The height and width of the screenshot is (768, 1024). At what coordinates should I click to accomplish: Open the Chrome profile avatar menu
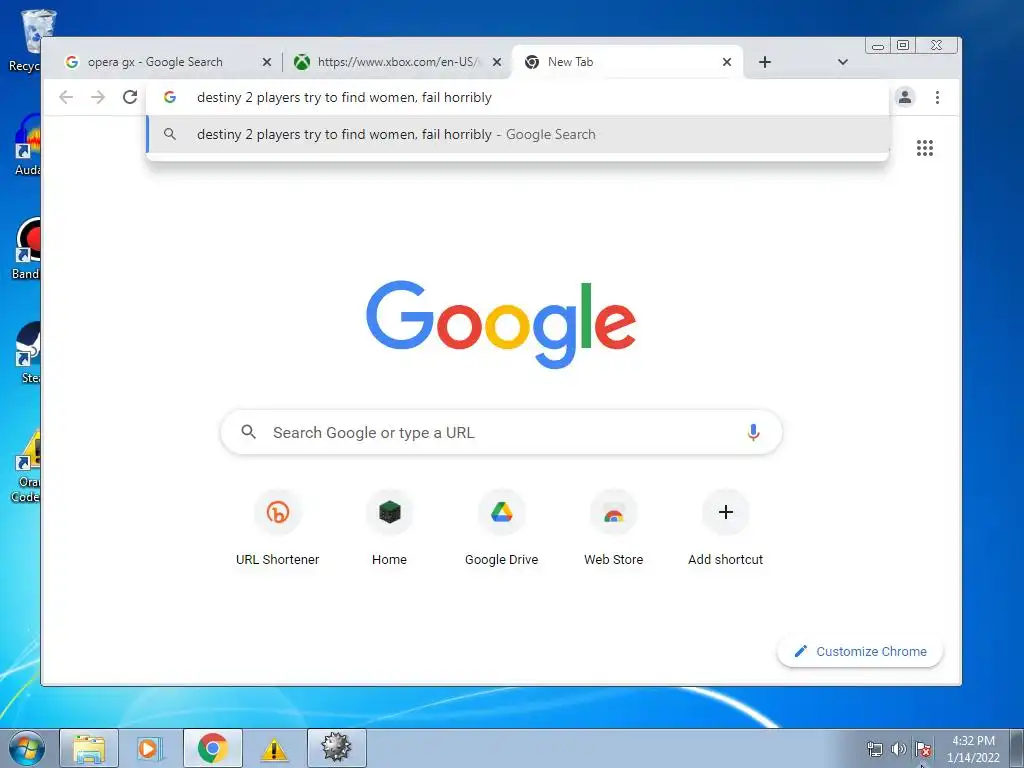(x=904, y=97)
